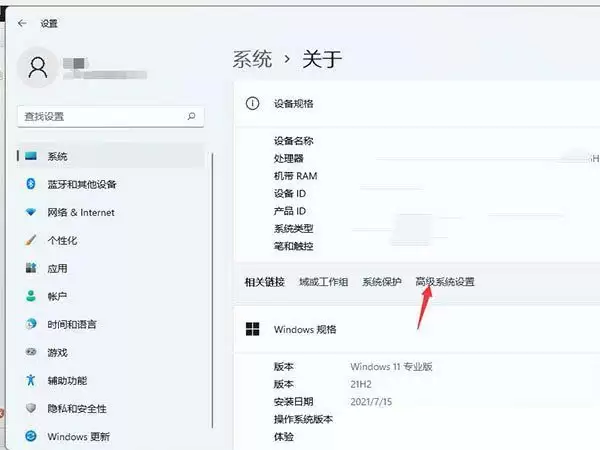The width and height of the screenshot is (600, 450).
Task: Click the Windows logo beside Windows 规格
Action: (253, 329)
